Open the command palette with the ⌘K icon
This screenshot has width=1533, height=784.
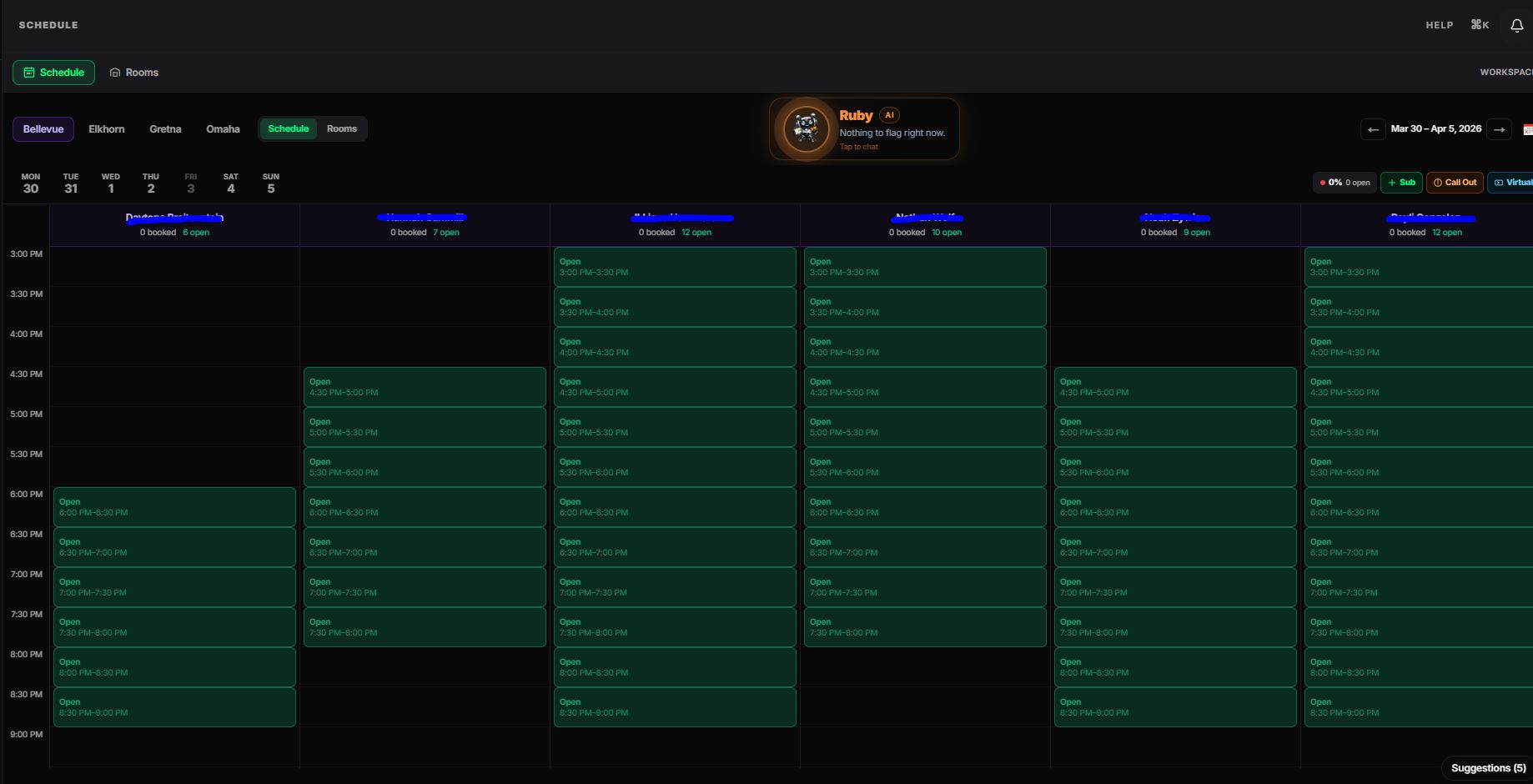pyautogui.click(x=1480, y=25)
